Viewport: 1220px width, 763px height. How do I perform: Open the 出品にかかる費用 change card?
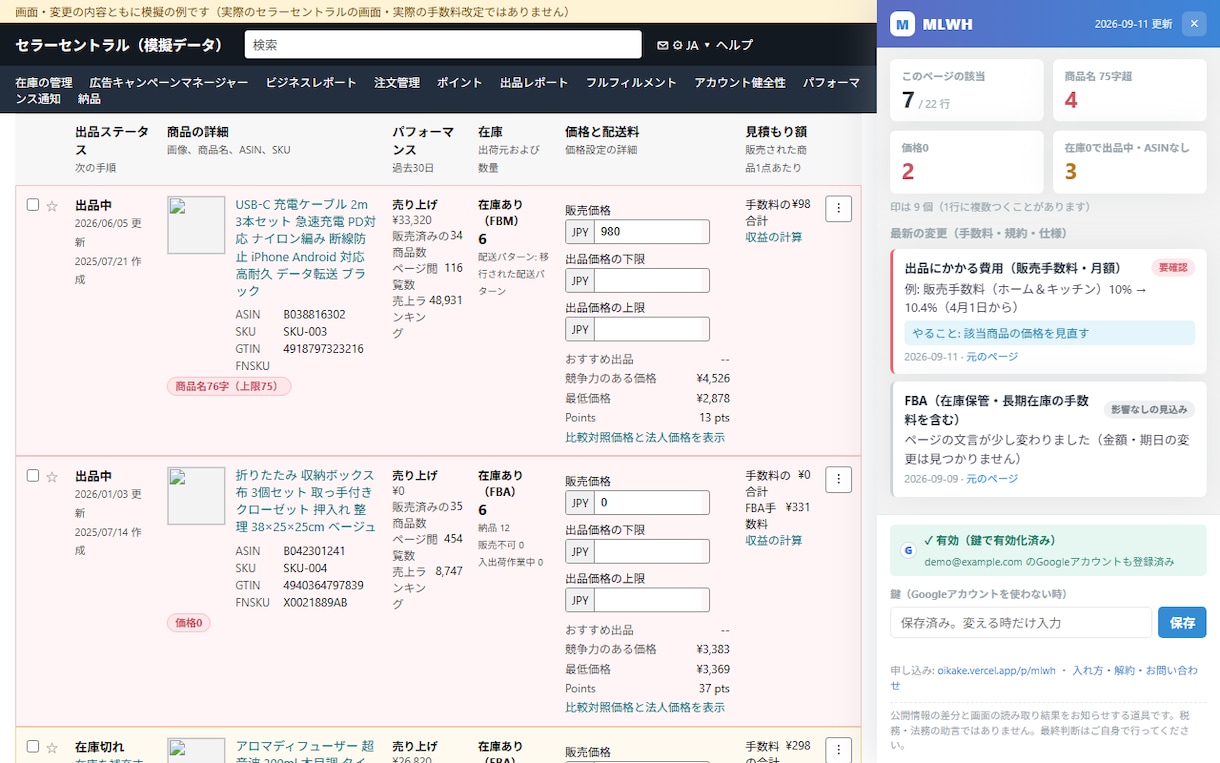(1048, 310)
